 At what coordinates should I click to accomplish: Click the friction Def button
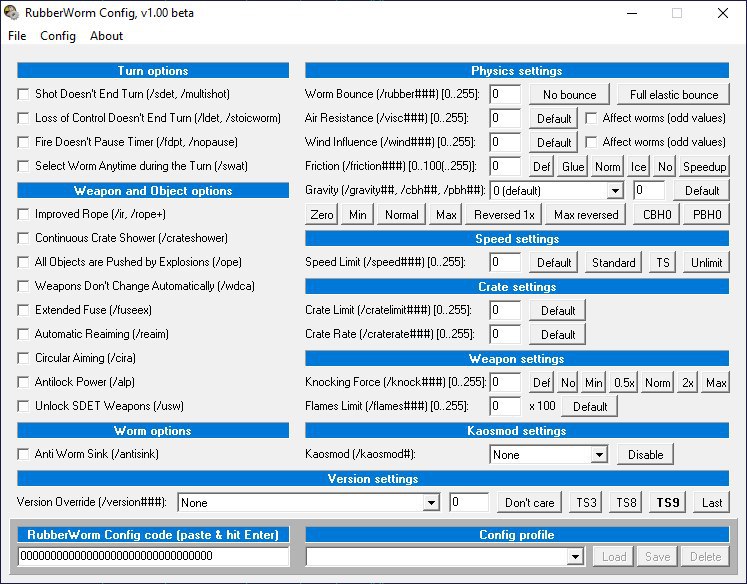click(x=542, y=166)
